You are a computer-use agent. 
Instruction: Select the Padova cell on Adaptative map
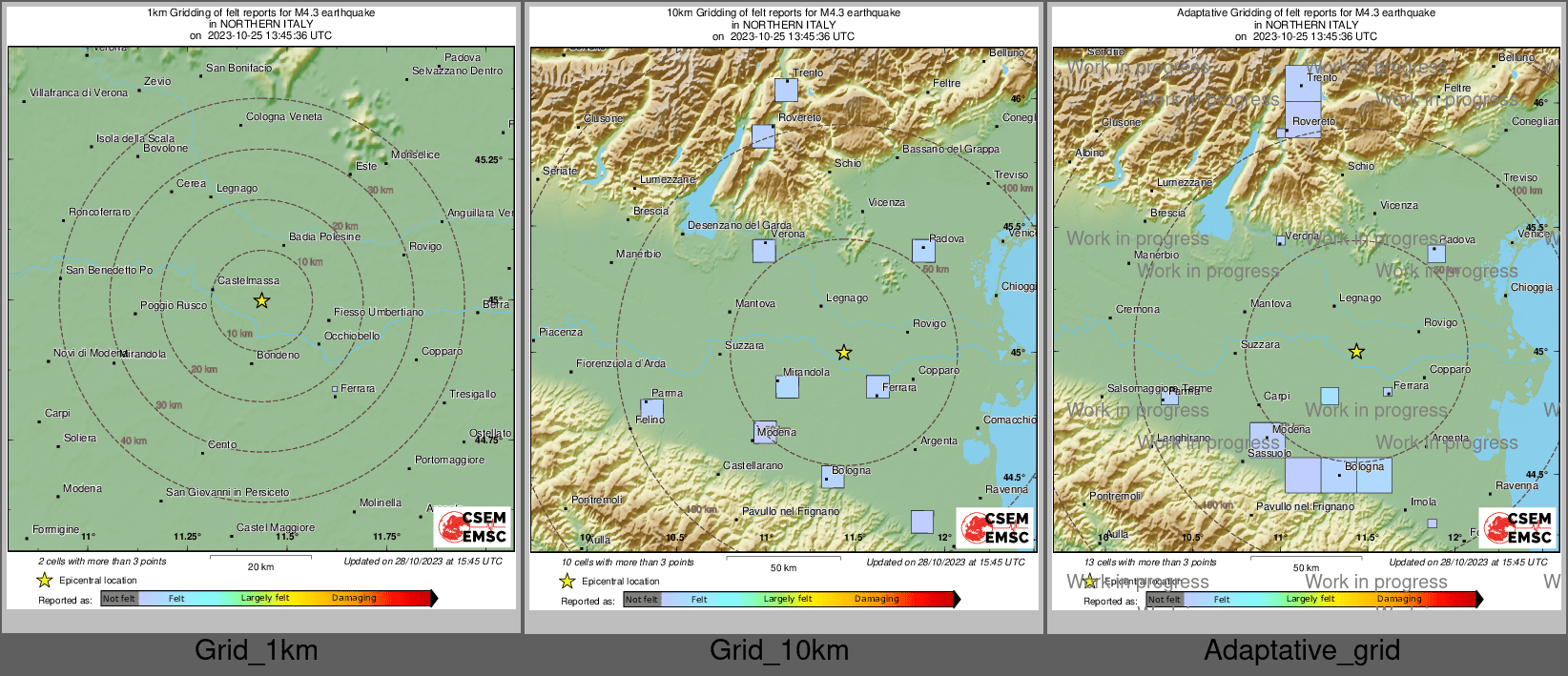pyautogui.click(x=1436, y=254)
